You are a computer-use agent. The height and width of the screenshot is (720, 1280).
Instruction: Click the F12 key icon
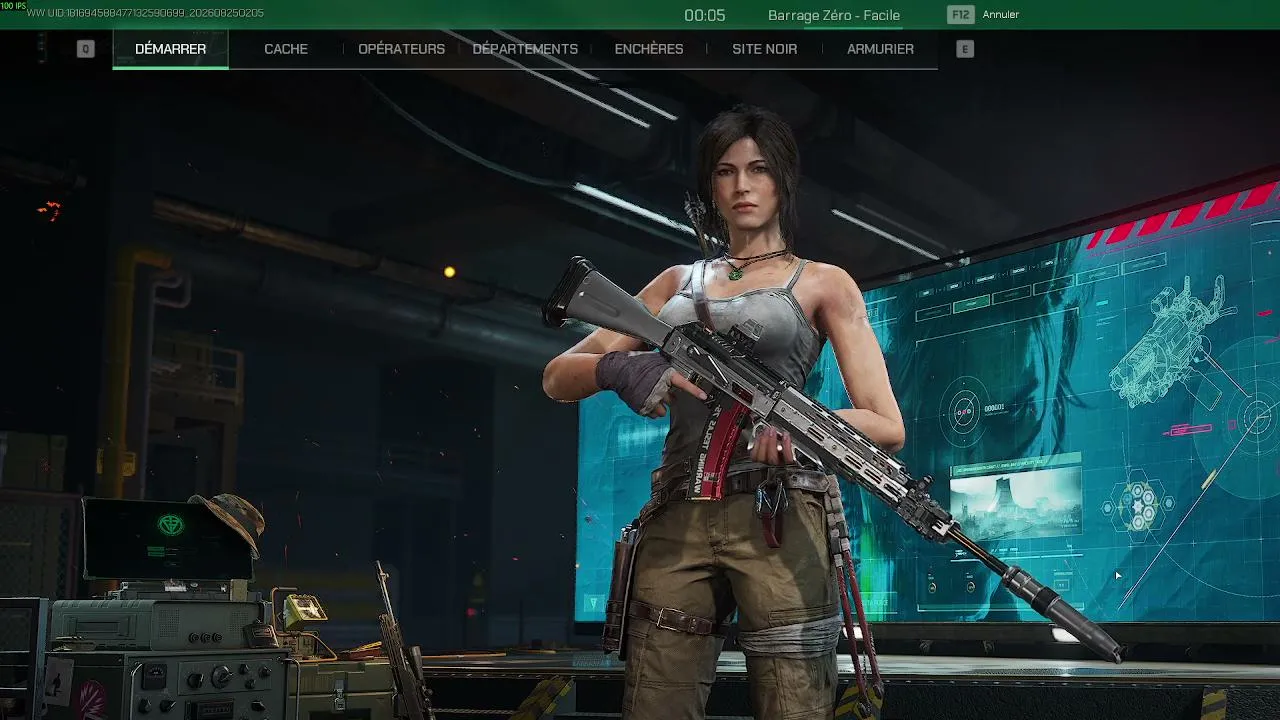tap(961, 15)
